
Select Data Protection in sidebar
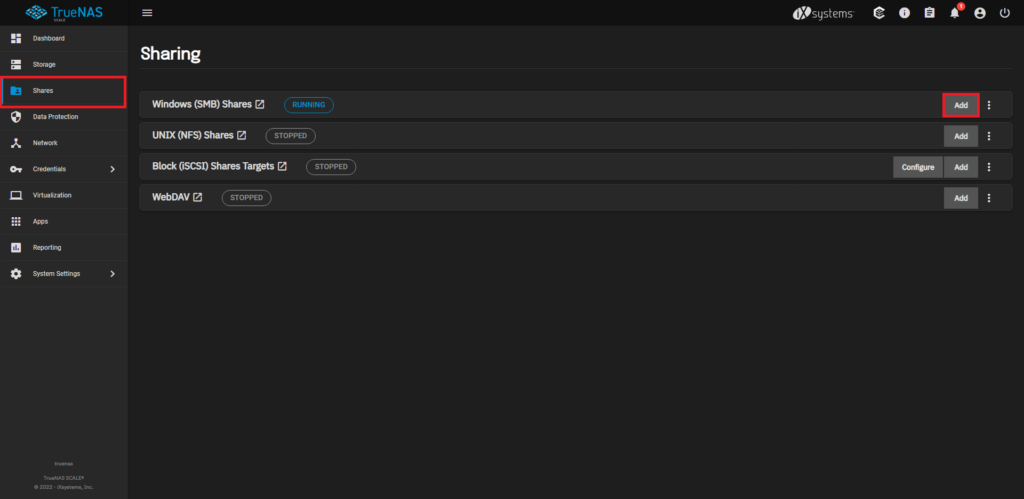[55, 117]
